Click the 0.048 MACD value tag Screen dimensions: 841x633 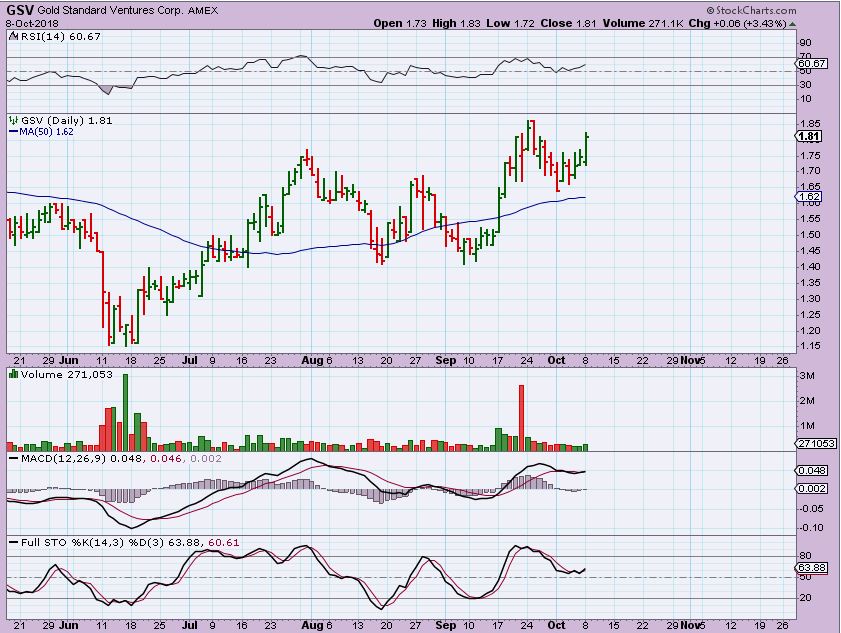pos(812,470)
